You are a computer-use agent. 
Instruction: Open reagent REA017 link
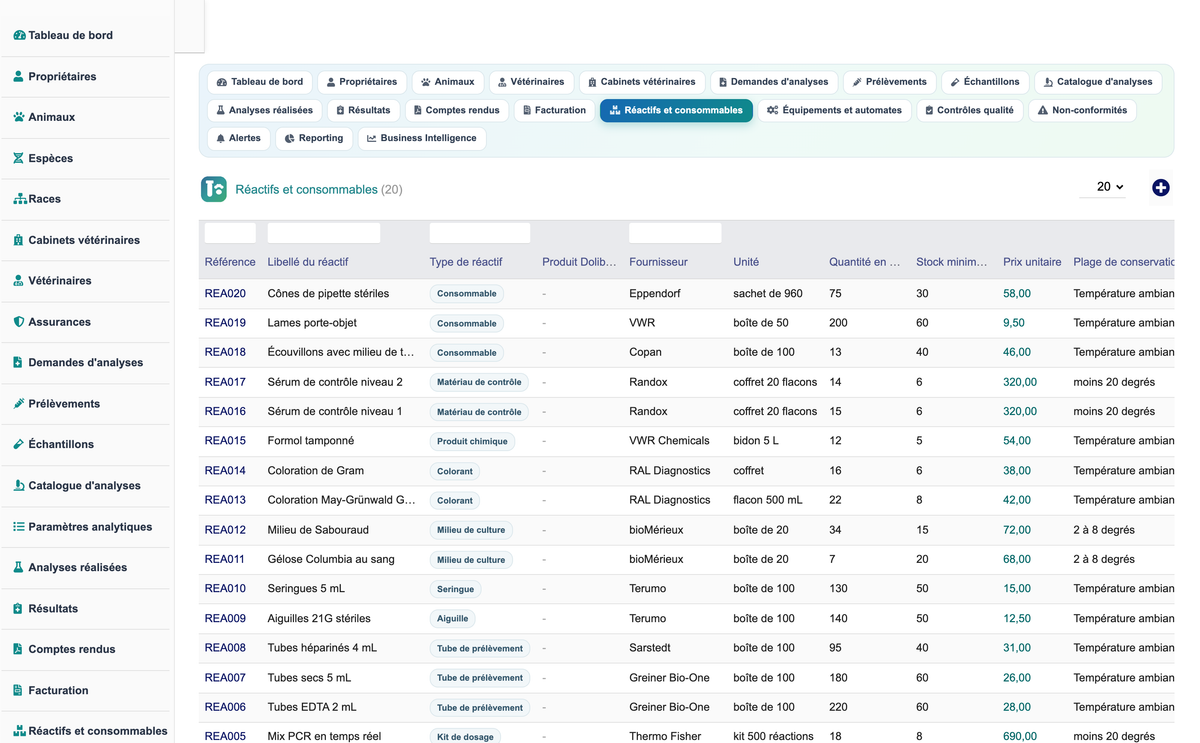pos(225,382)
